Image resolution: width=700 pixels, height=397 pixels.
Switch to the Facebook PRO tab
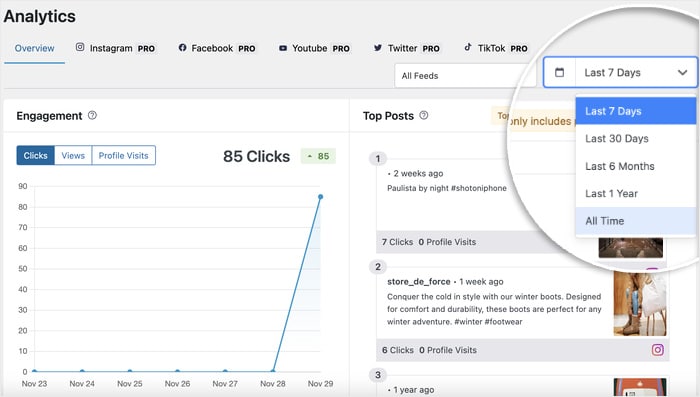[x=217, y=48]
